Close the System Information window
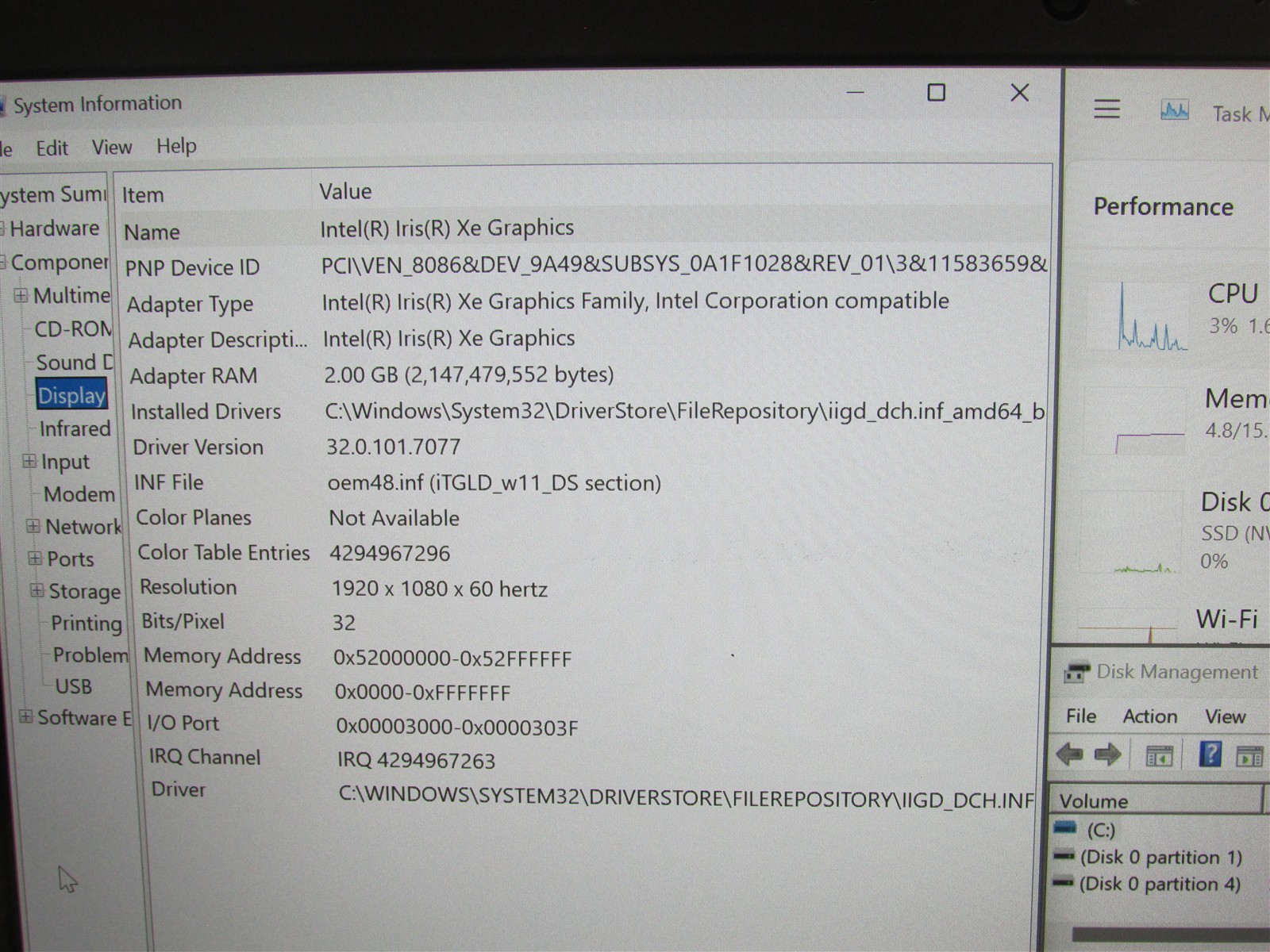The width and height of the screenshot is (1270, 952). tap(1020, 93)
